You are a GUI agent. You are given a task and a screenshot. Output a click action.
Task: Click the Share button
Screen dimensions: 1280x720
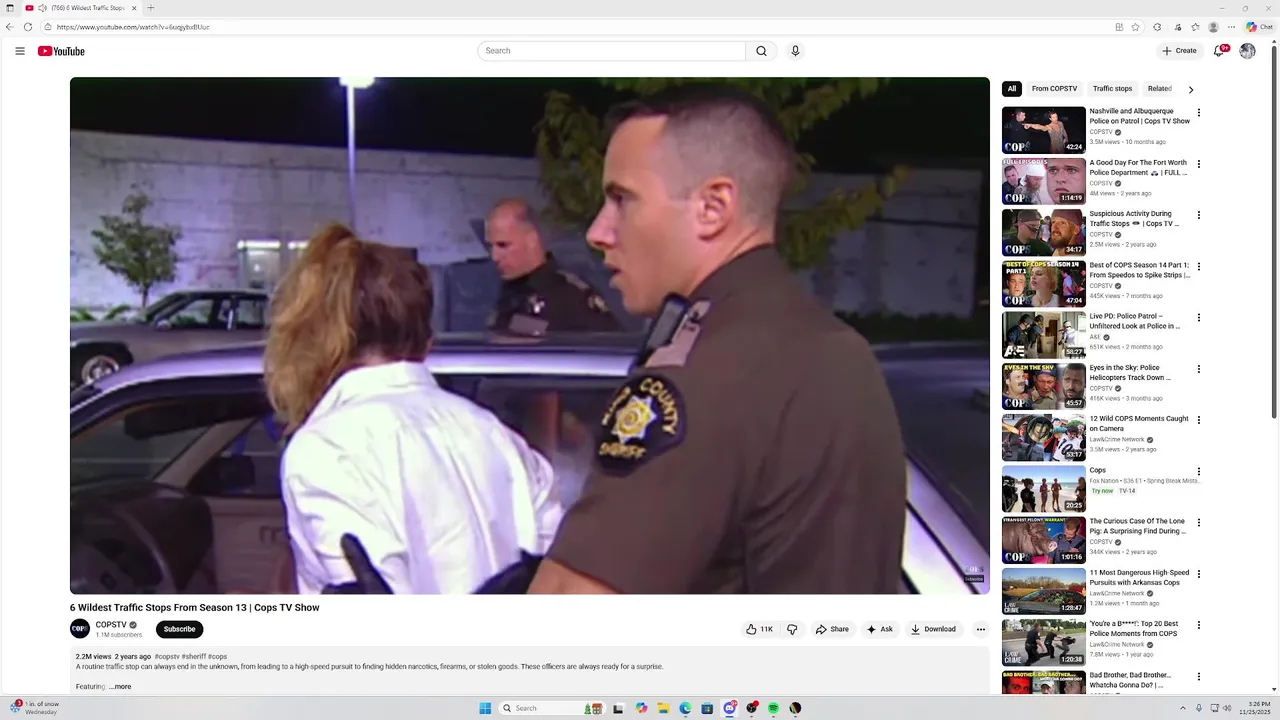(x=832, y=629)
